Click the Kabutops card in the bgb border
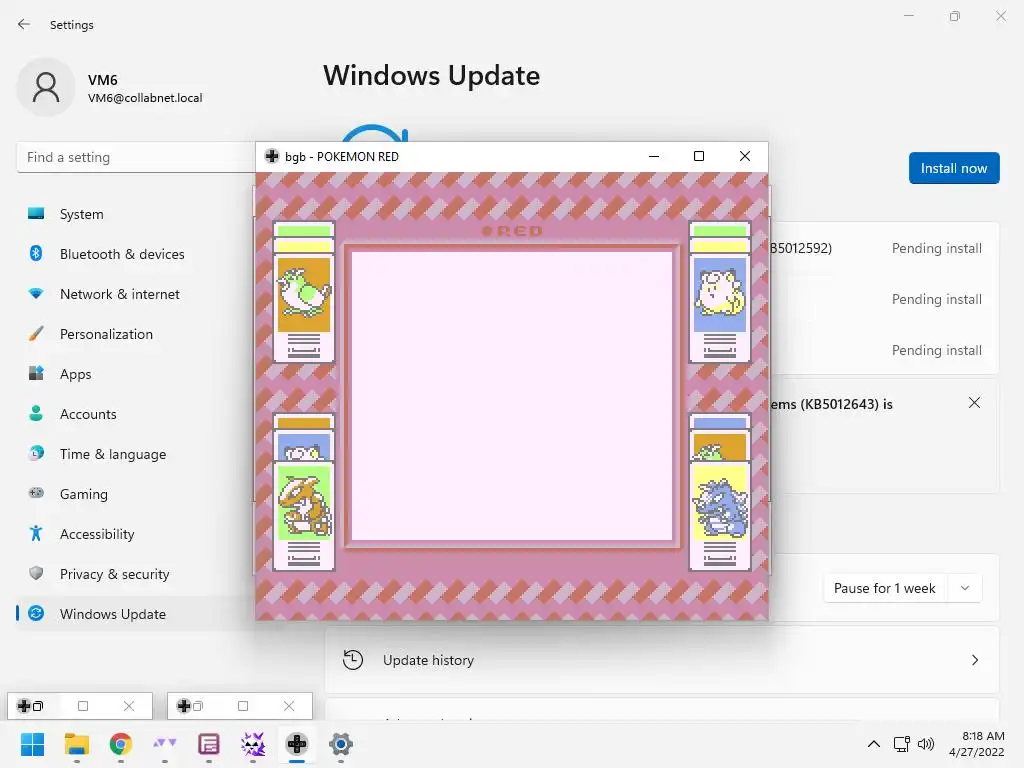This screenshot has width=1024, height=768. tap(304, 516)
